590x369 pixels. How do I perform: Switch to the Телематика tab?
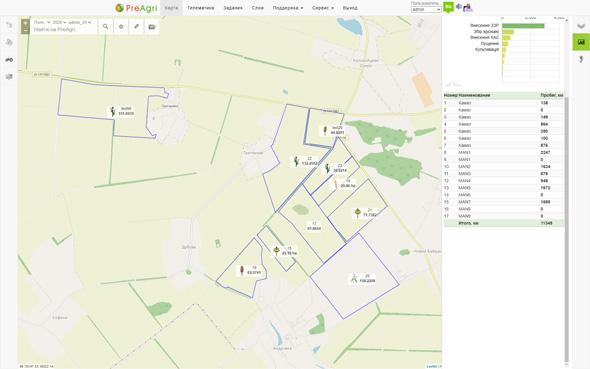pos(201,8)
